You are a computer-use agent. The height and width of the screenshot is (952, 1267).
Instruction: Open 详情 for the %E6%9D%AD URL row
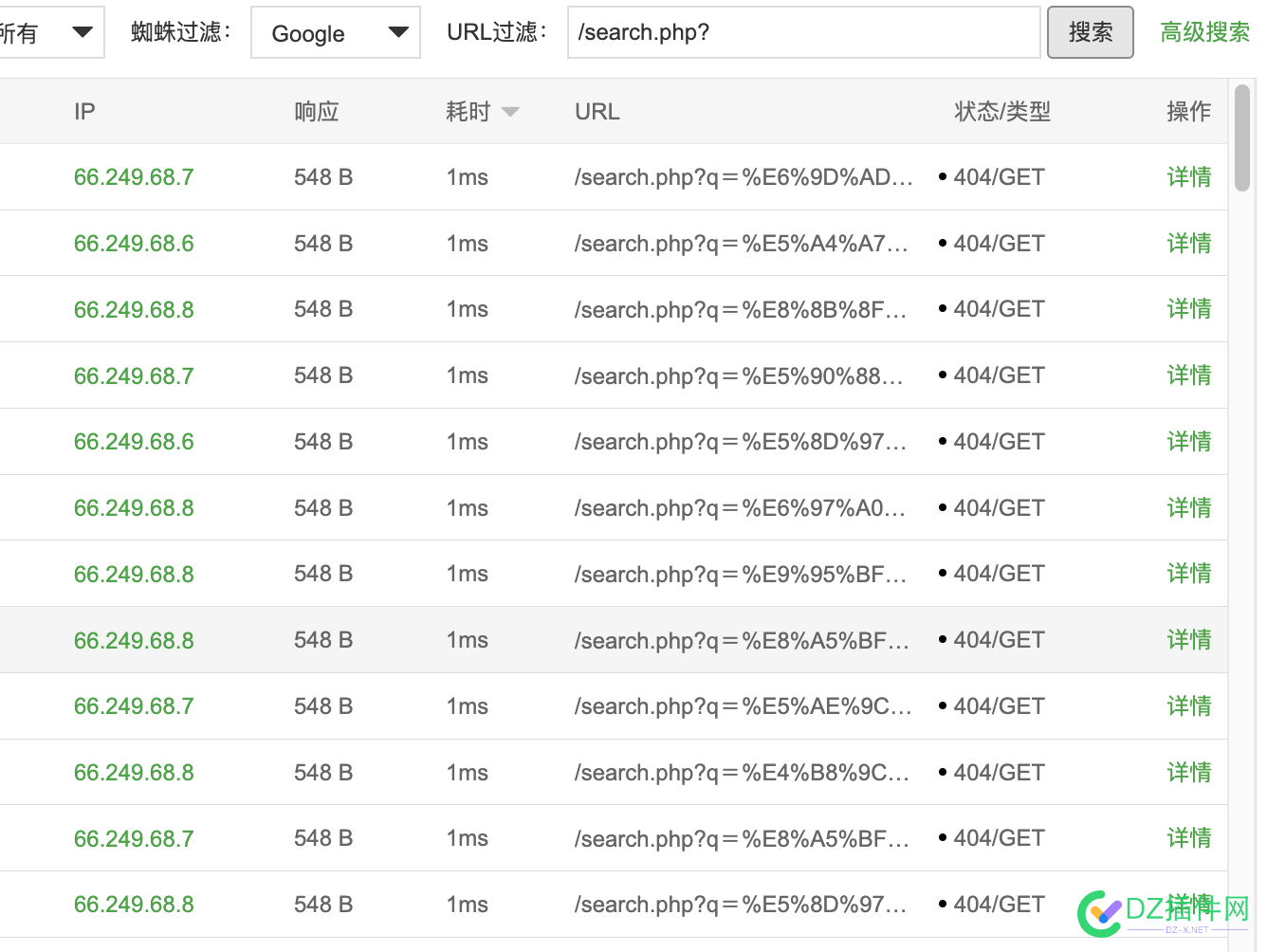tap(1189, 177)
